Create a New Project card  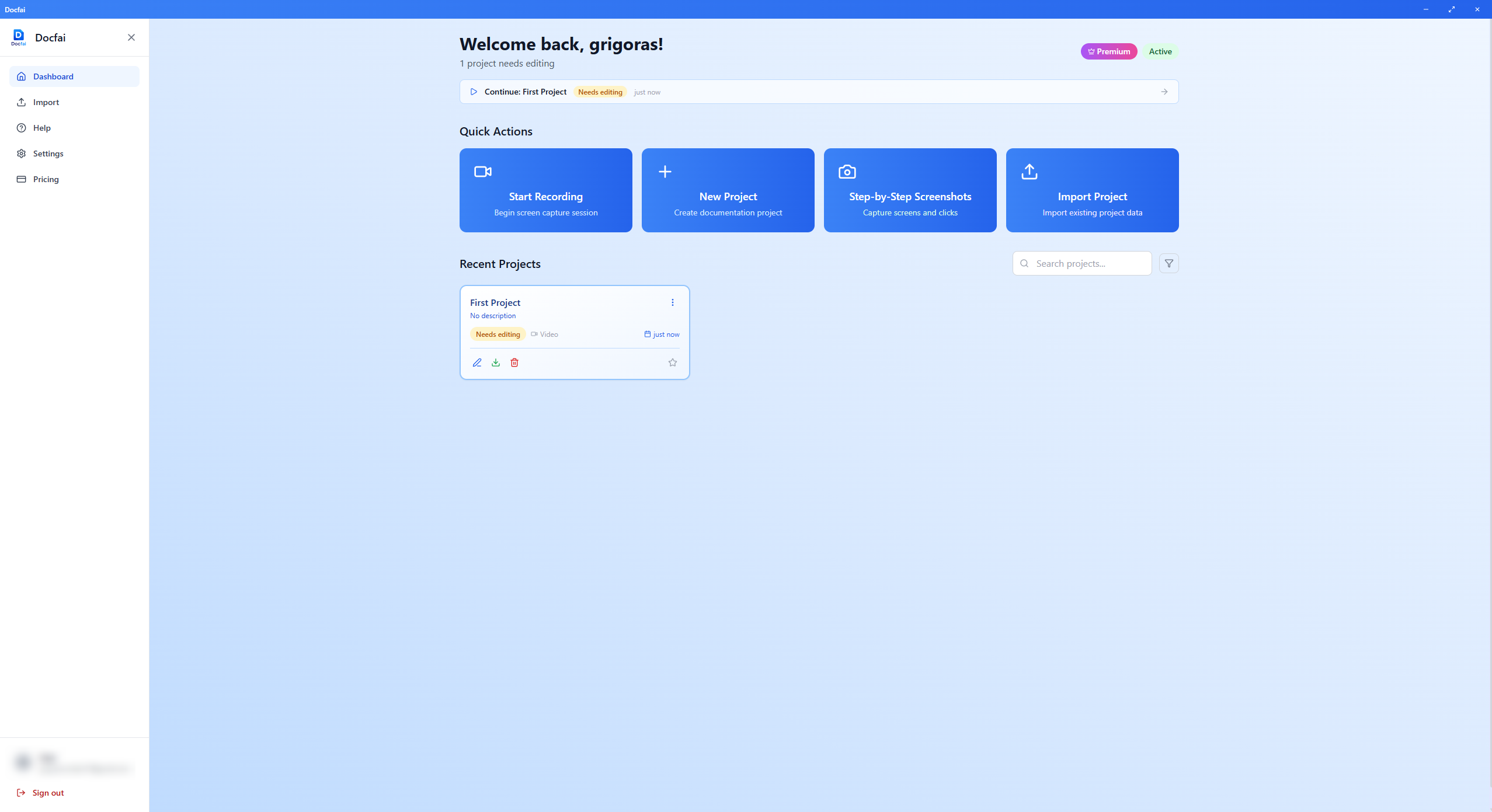728,190
